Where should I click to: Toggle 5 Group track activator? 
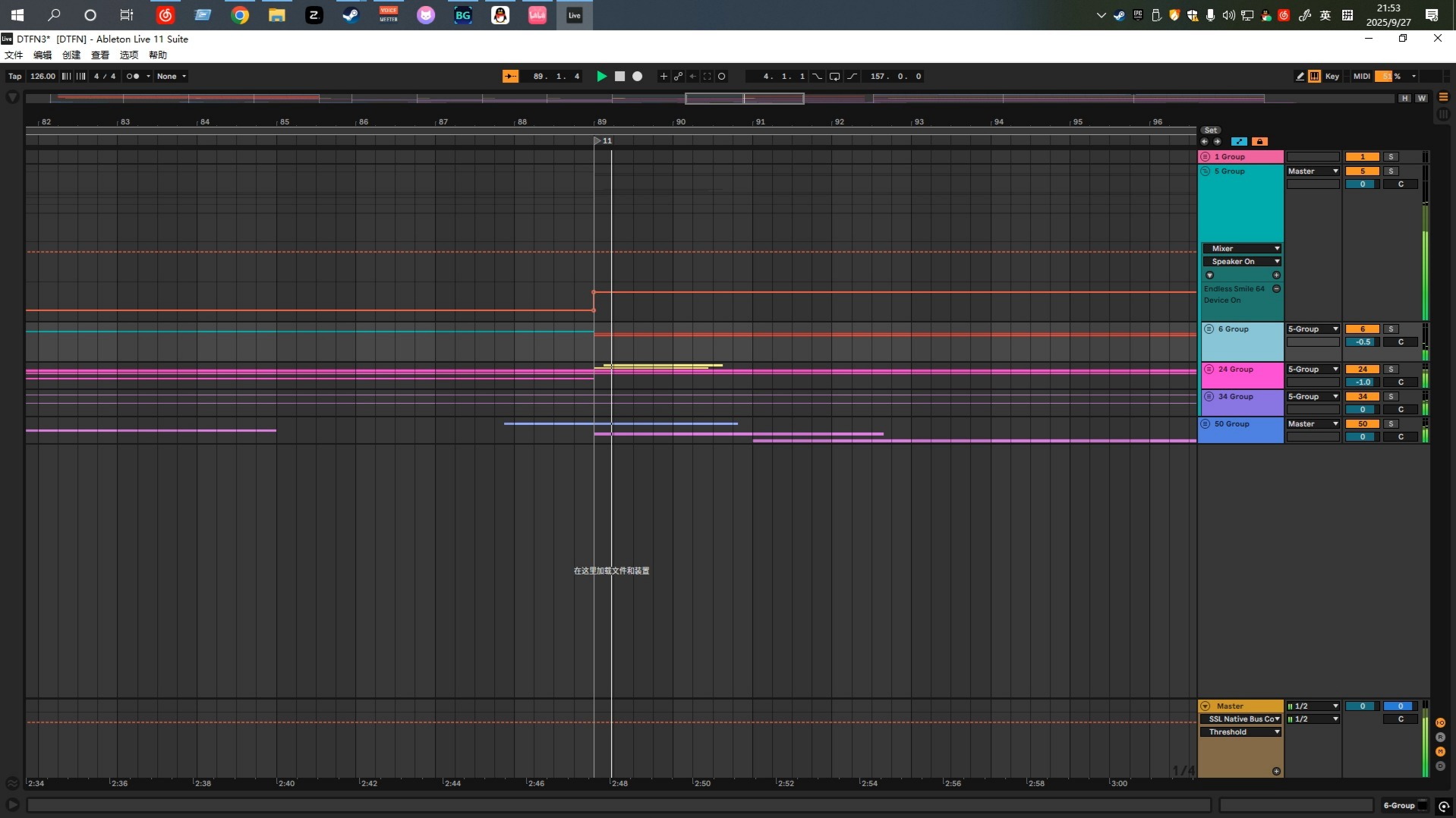click(x=1363, y=171)
